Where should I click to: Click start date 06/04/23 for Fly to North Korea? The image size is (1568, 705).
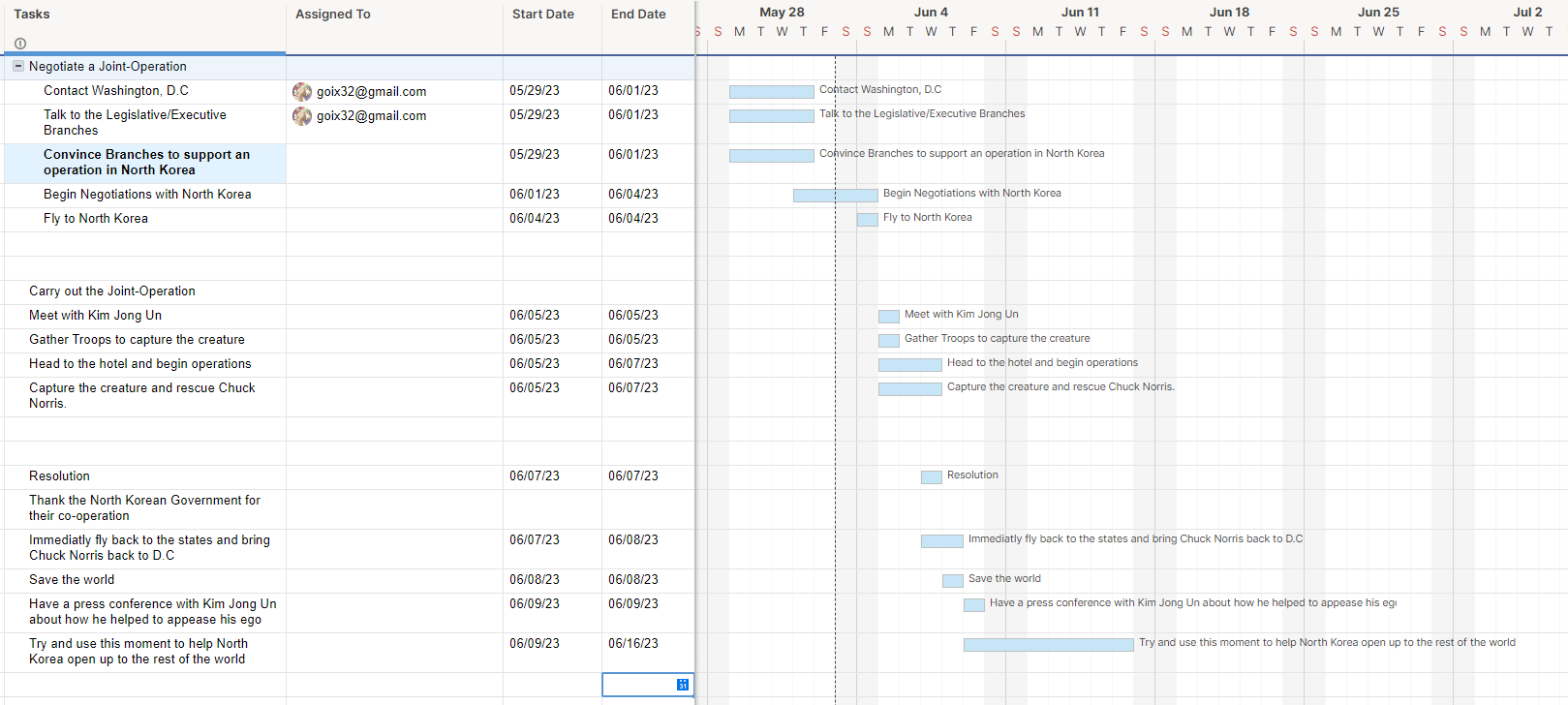point(535,219)
